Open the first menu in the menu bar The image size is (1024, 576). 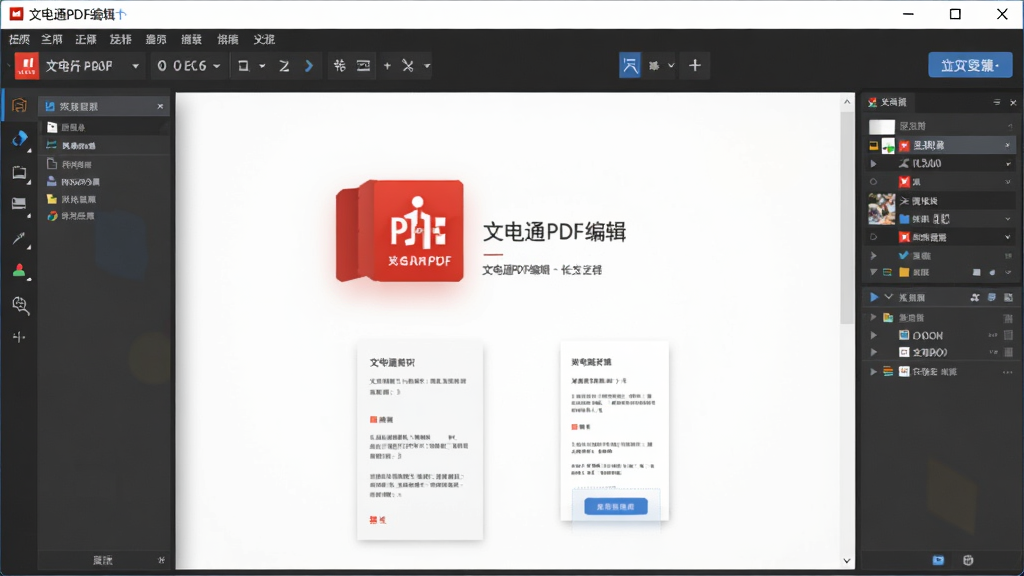pyautogui.click(x=19, y=39)
